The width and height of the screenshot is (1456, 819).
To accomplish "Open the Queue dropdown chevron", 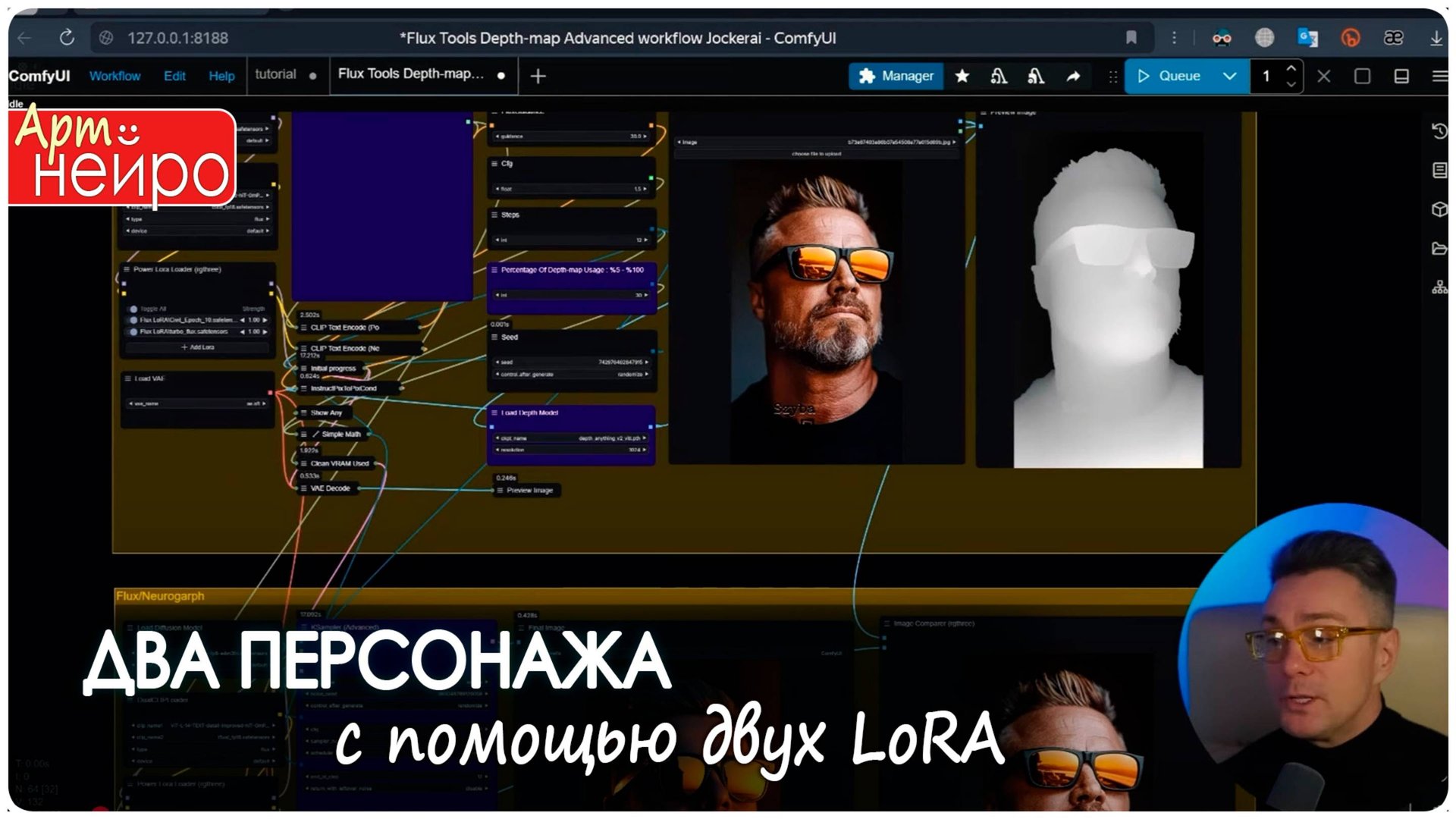I will [x=1231, y=76].
